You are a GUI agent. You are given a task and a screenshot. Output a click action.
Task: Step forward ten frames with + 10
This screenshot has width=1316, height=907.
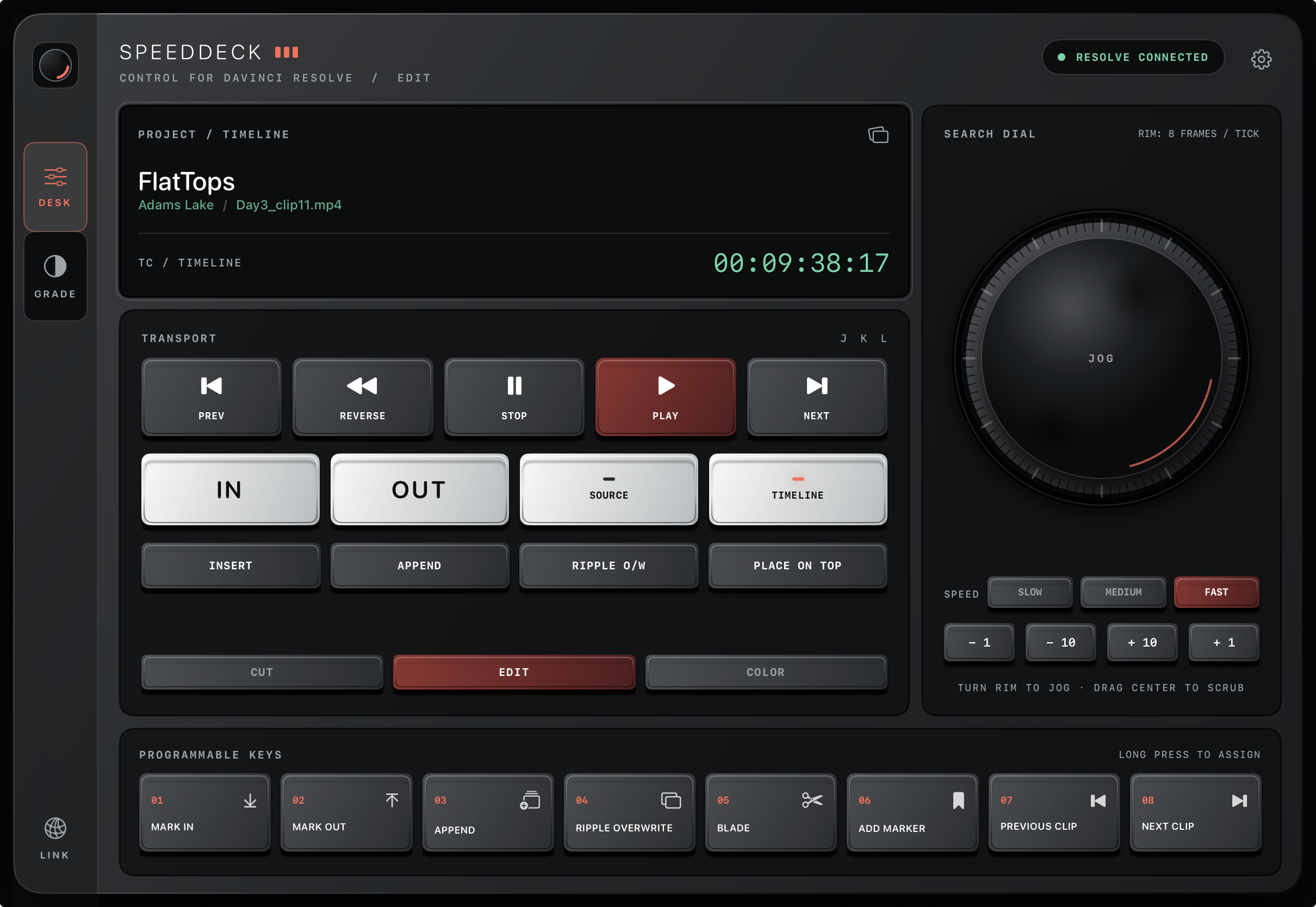1142,643
